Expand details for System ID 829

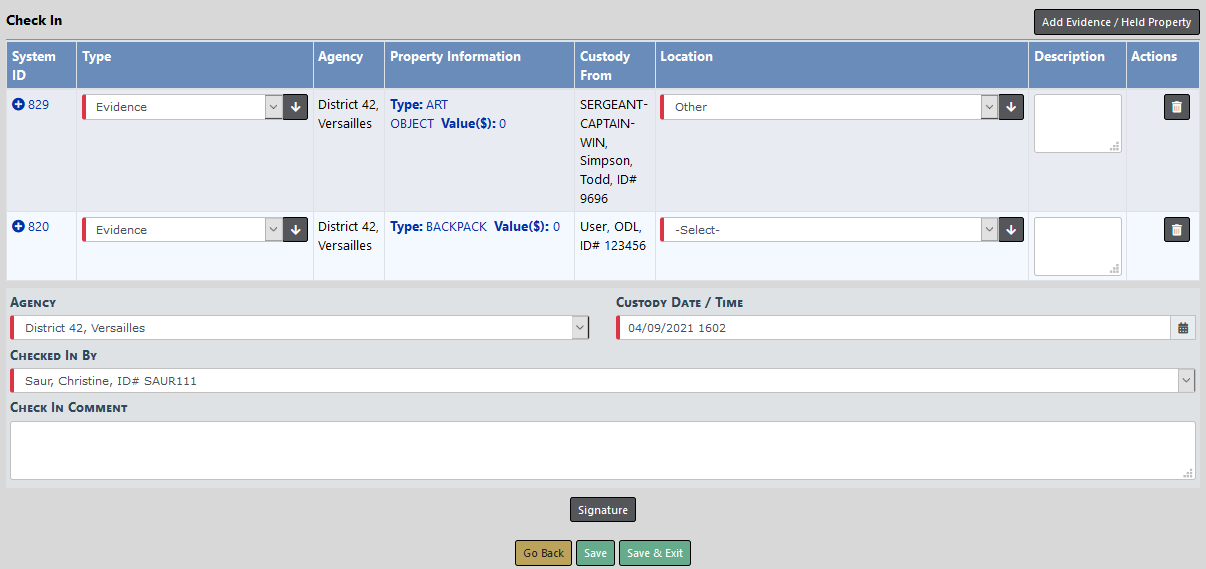tap(18, 104)
